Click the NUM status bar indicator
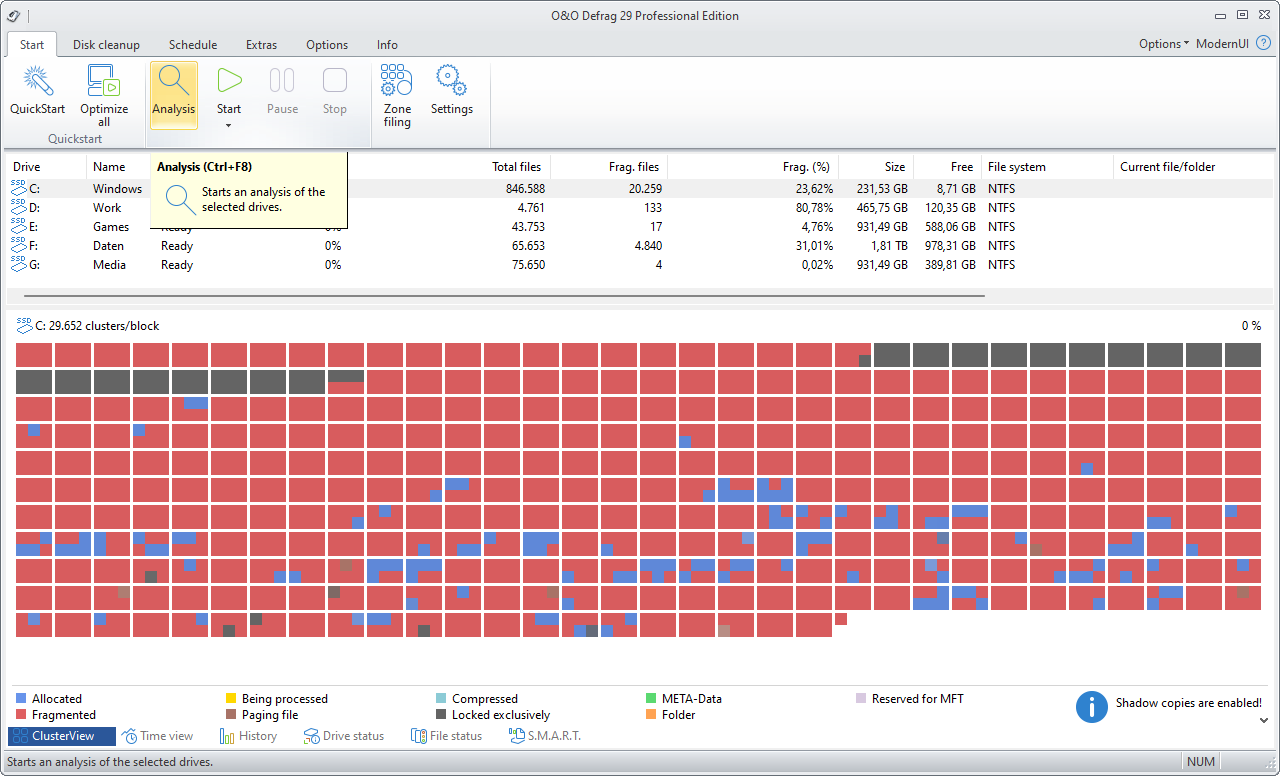Viewport: 1280px width, 776px height. tap(1201, 762)
